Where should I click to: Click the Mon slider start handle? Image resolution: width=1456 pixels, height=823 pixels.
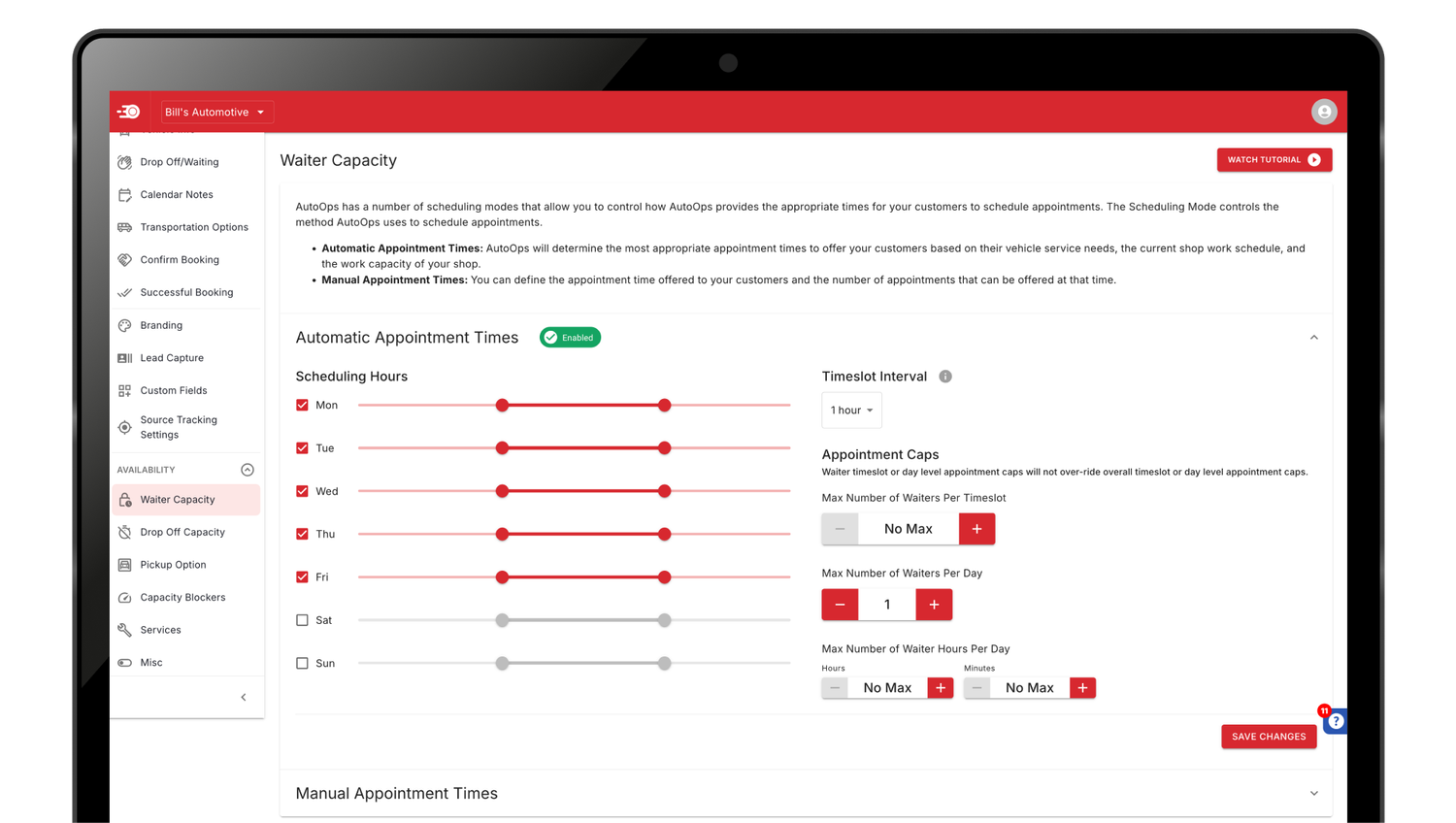click(502, 405)
